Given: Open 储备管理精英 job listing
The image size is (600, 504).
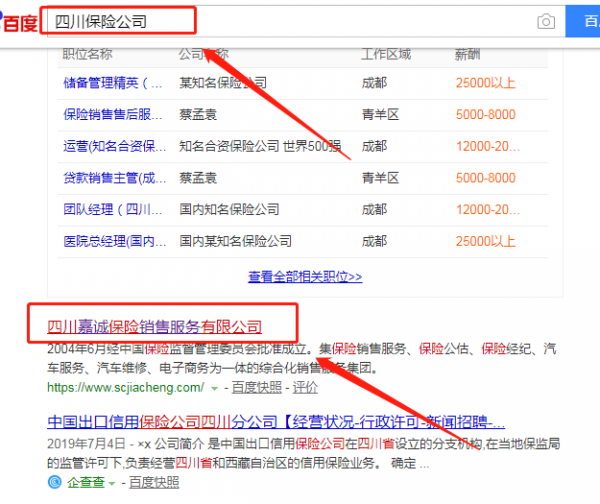Looking at the screenshot, I should (x=112, y=83).
